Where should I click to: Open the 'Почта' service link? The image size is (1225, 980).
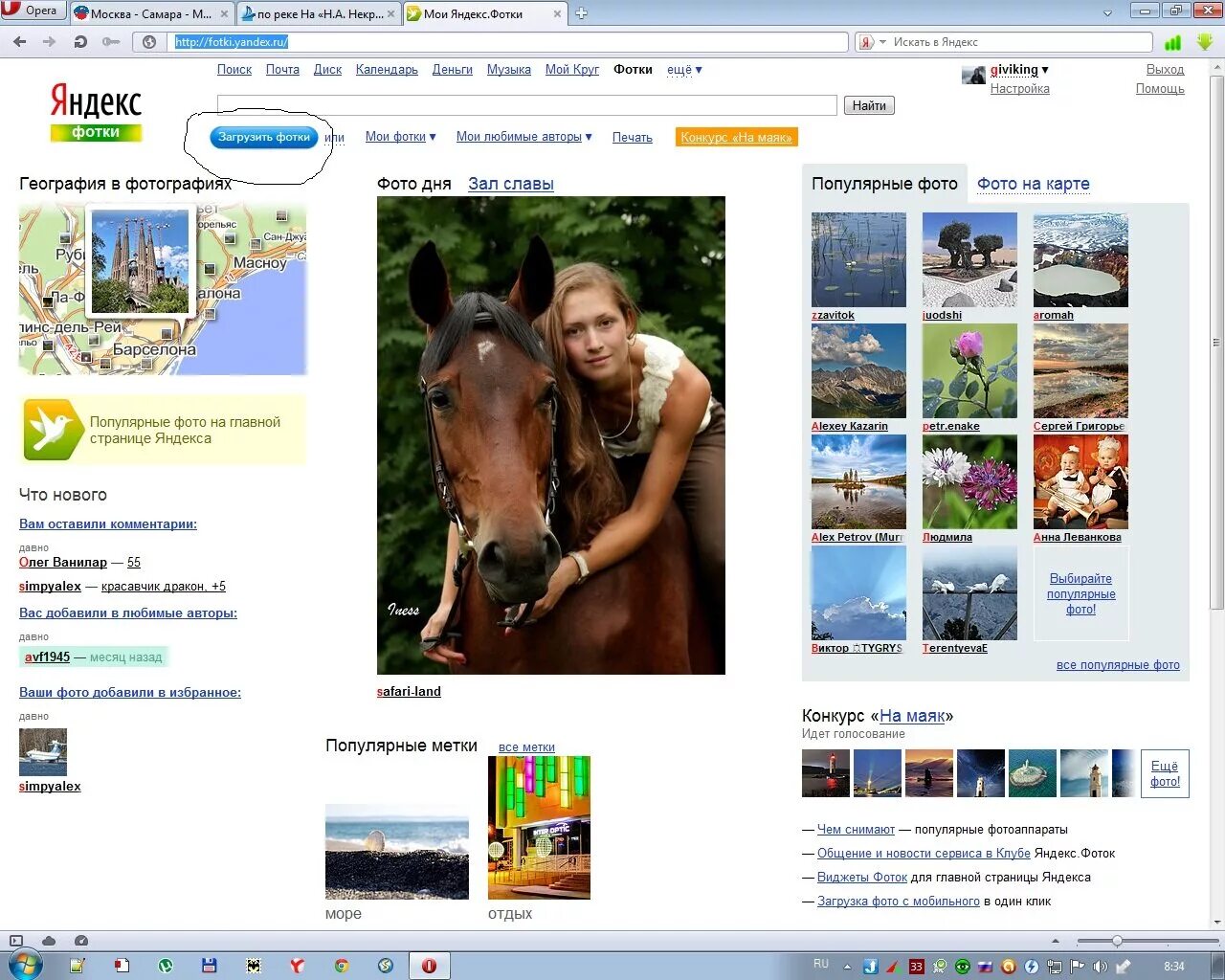[x=282, y=70]
